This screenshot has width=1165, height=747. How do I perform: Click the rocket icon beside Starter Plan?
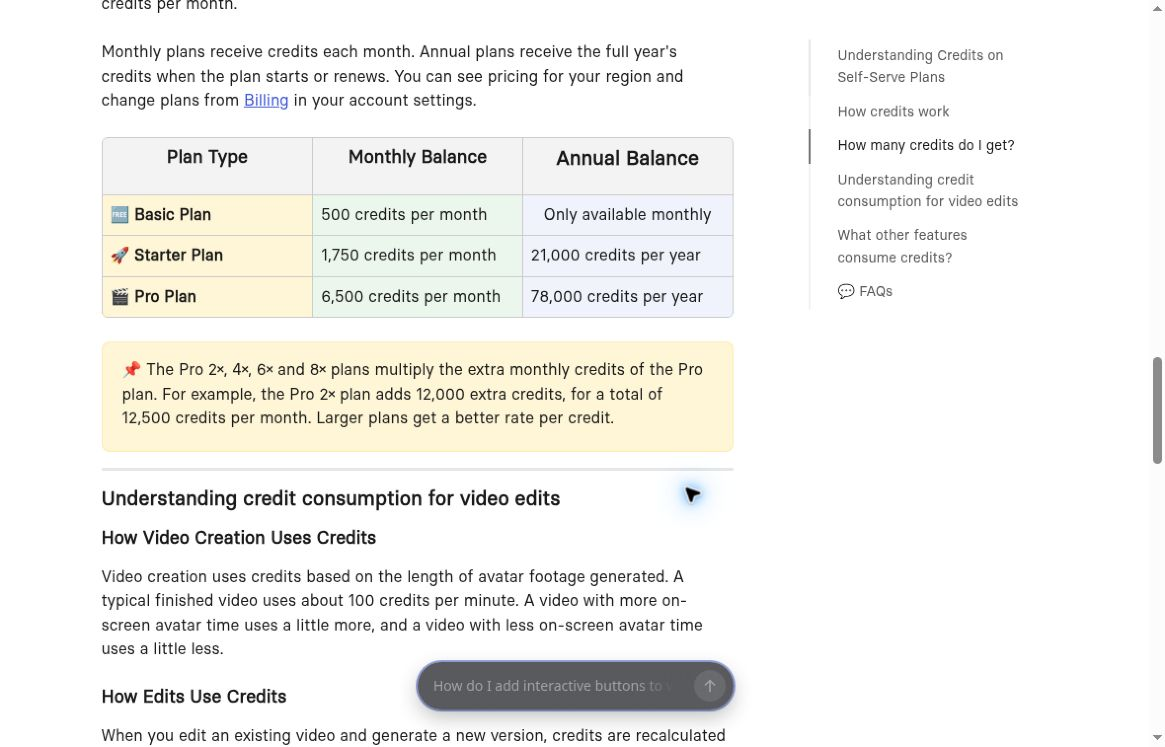point(120,256)
